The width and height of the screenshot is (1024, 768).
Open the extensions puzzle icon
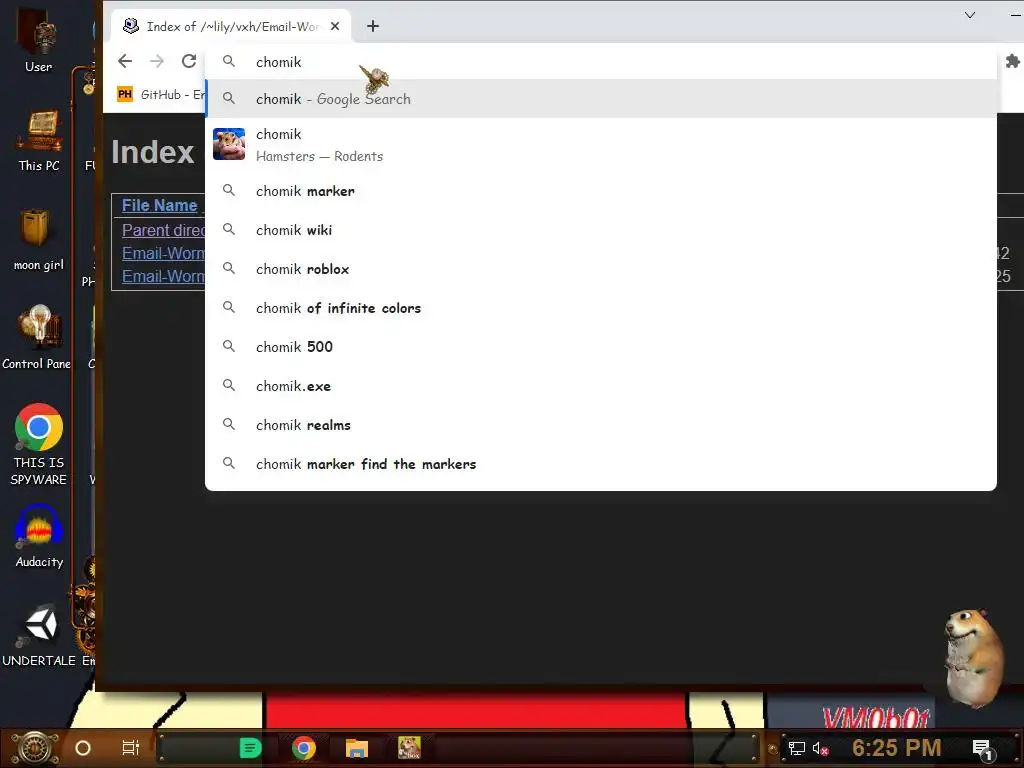click(1012, 61)
